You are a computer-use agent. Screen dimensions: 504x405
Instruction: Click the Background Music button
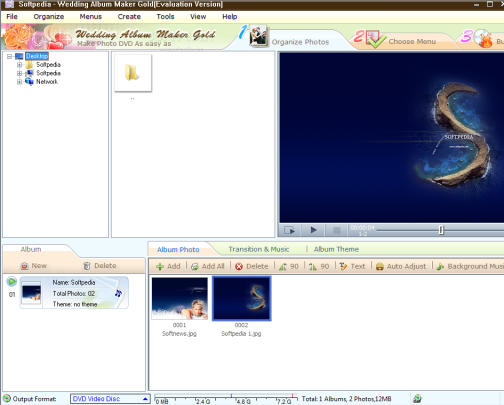tap(470, 266)
